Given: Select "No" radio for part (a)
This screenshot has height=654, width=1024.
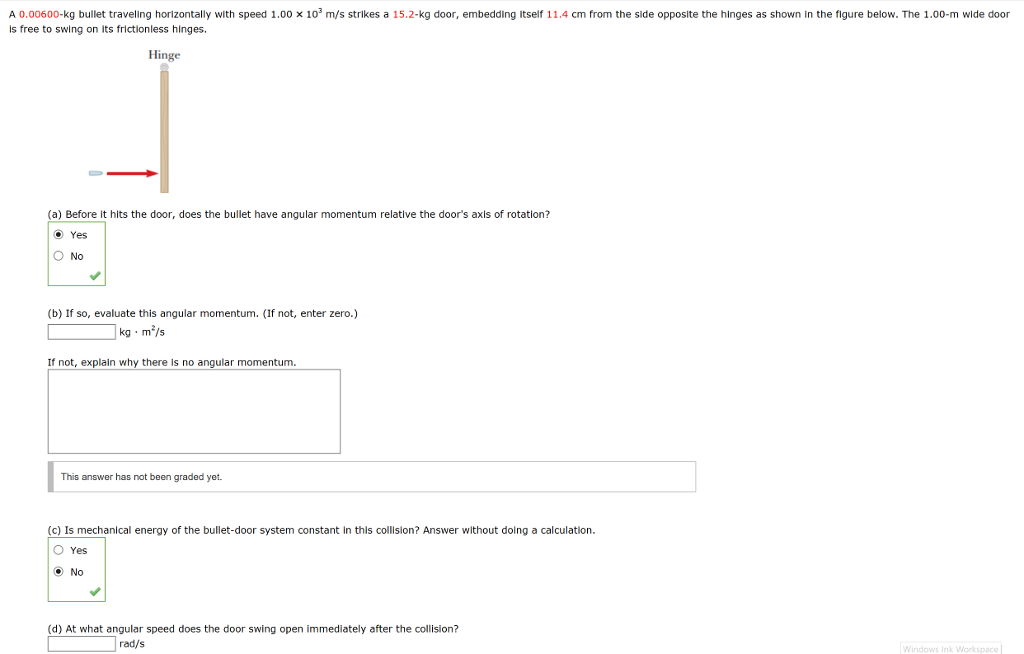Looking at the screenshot, I should tap(59, 256).
